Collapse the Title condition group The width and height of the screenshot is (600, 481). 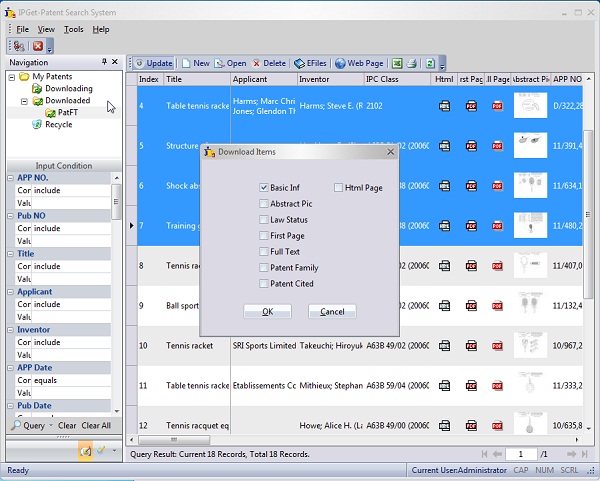[x=12, y=254]
